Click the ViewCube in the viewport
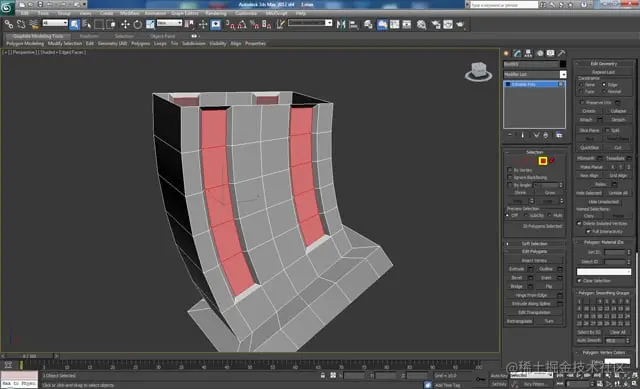This screenshot has width=640, height=389. click(x=478, y=71)
